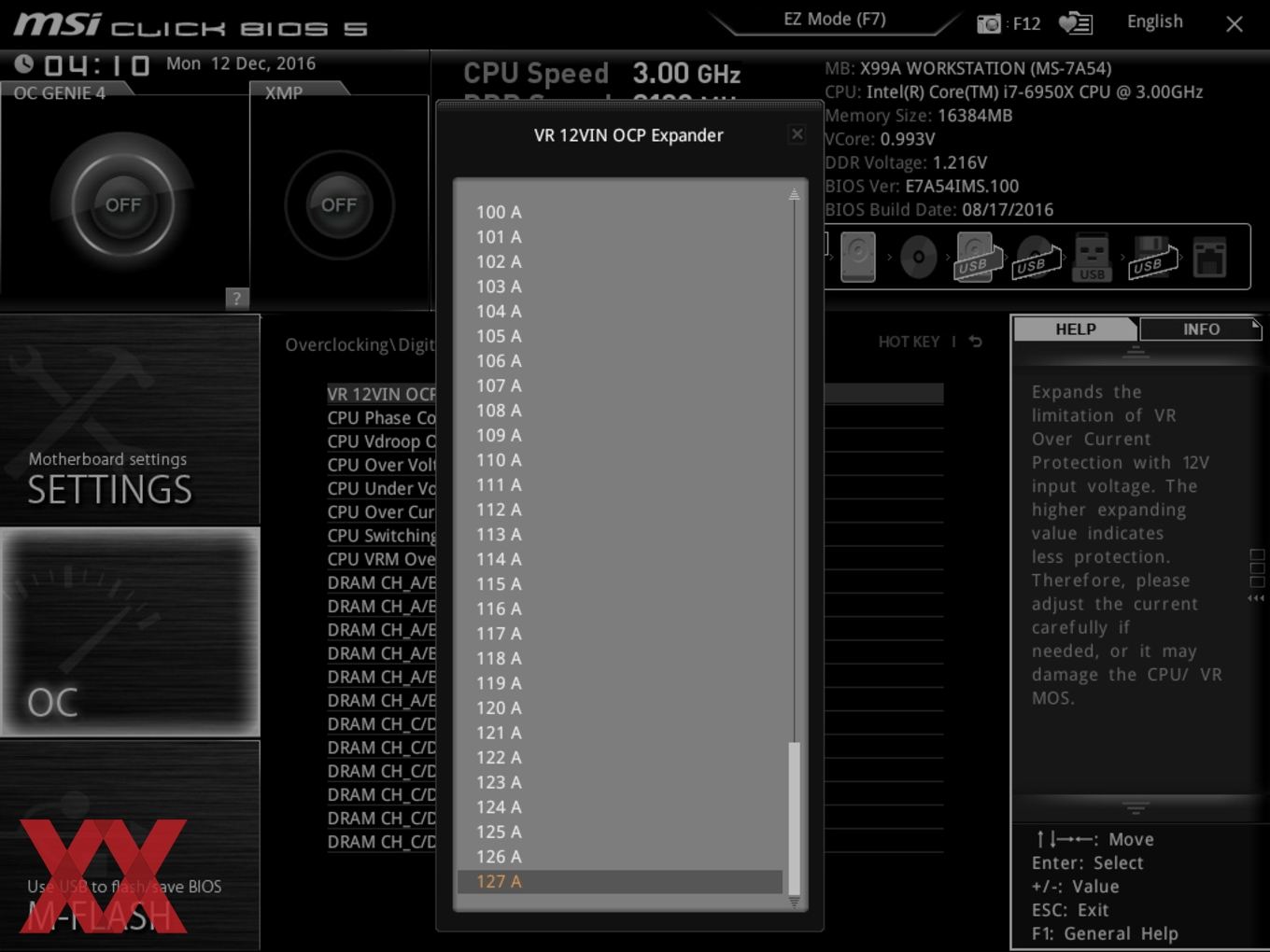Open the OC overclocking section
1270x952 pixels.
coord(131,633)
